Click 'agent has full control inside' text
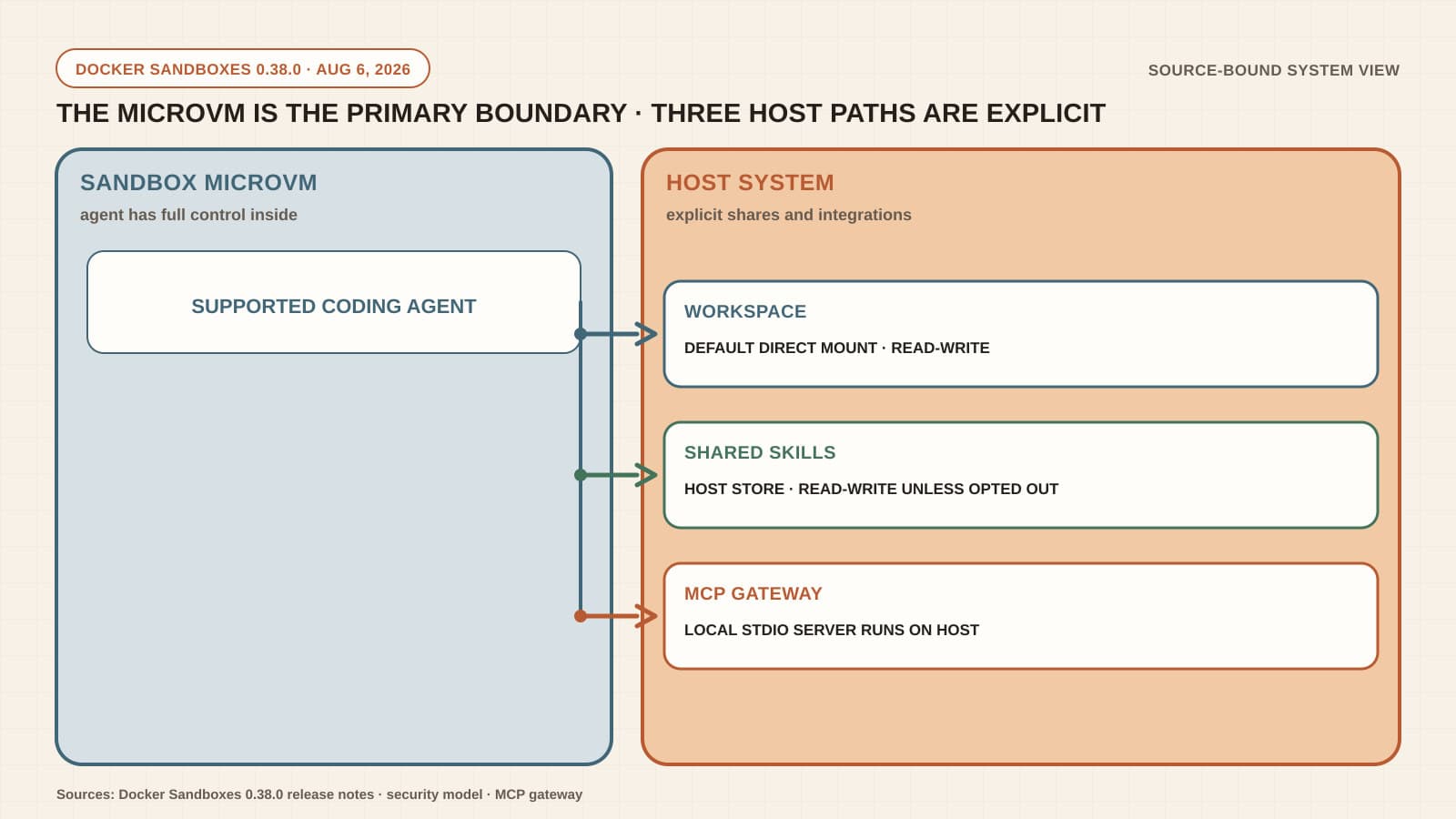The width and height of the screenshot is (1456, 819). pos(188,215)
